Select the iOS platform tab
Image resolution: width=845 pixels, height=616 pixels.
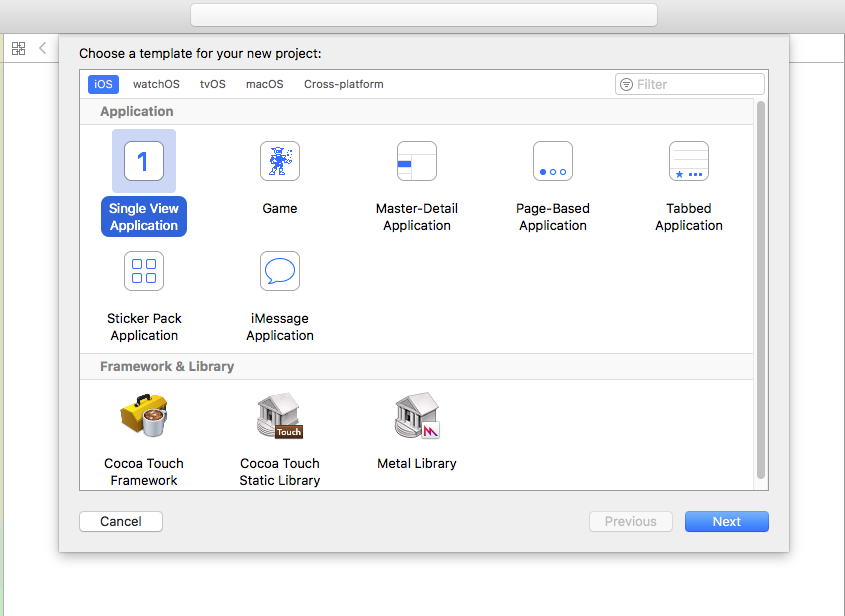(x=103, y=84)
